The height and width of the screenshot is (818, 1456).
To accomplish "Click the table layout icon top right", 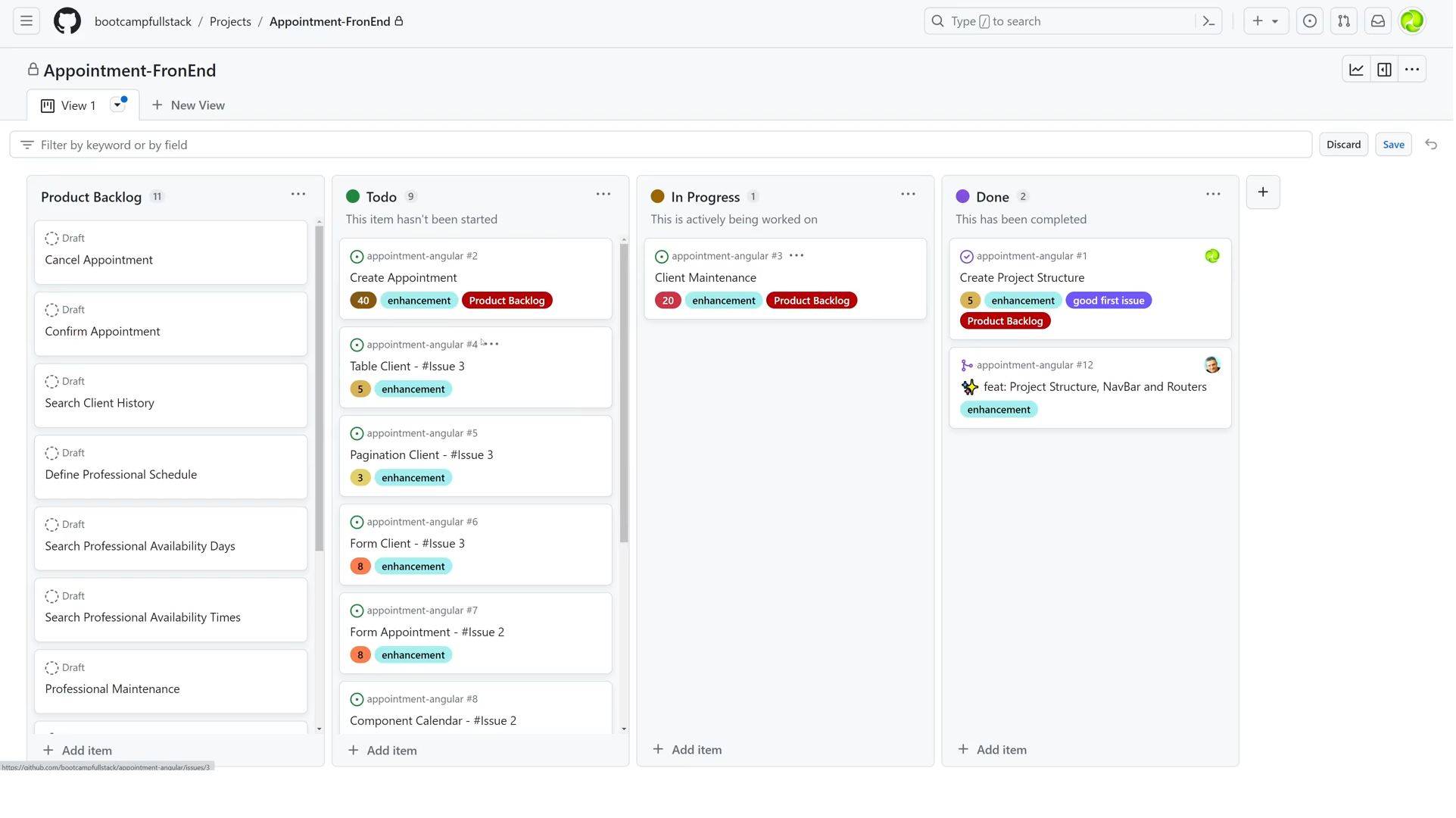I will click(1384, 69).
